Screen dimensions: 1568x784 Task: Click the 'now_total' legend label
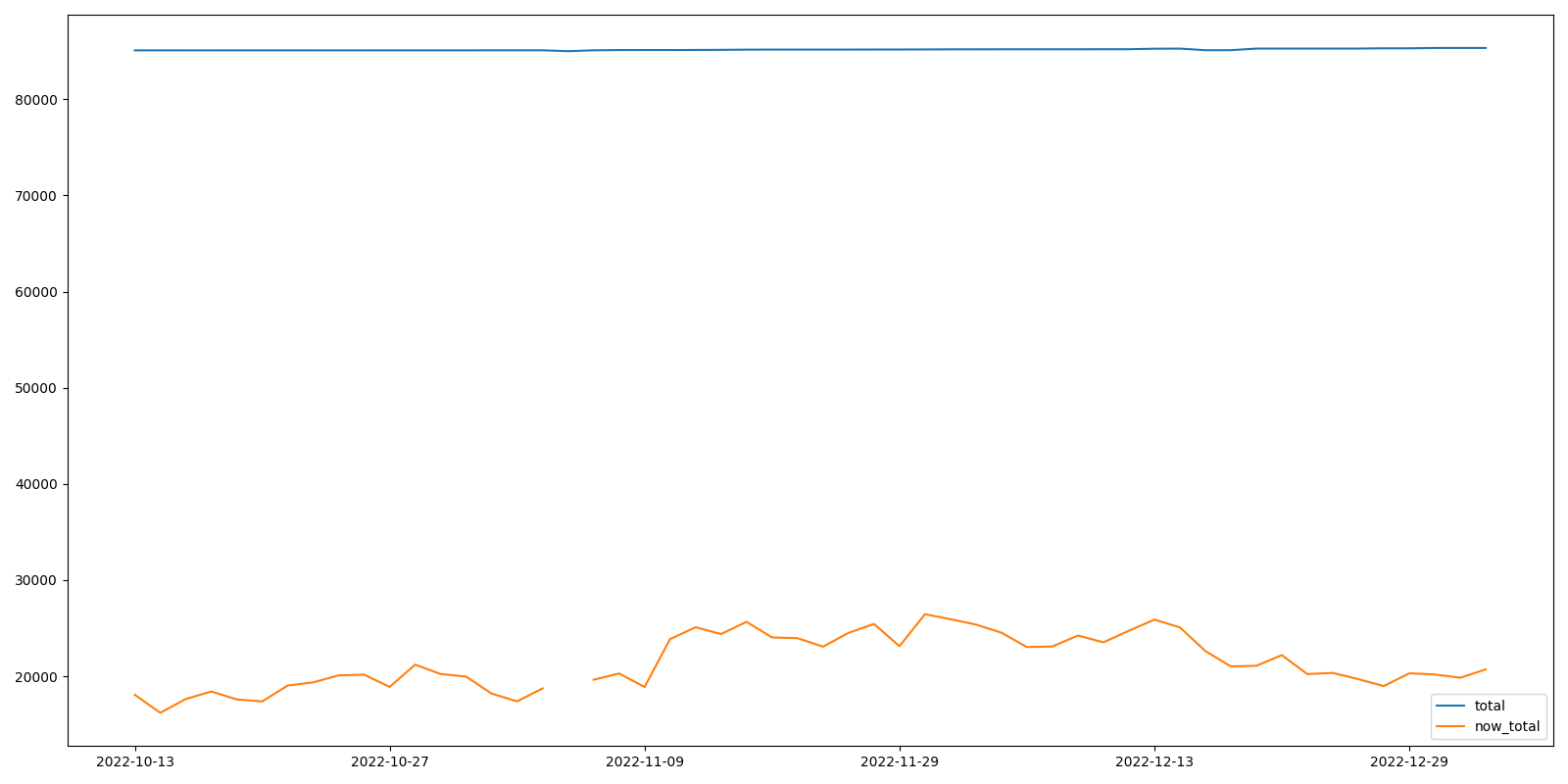click(1507, 727)
